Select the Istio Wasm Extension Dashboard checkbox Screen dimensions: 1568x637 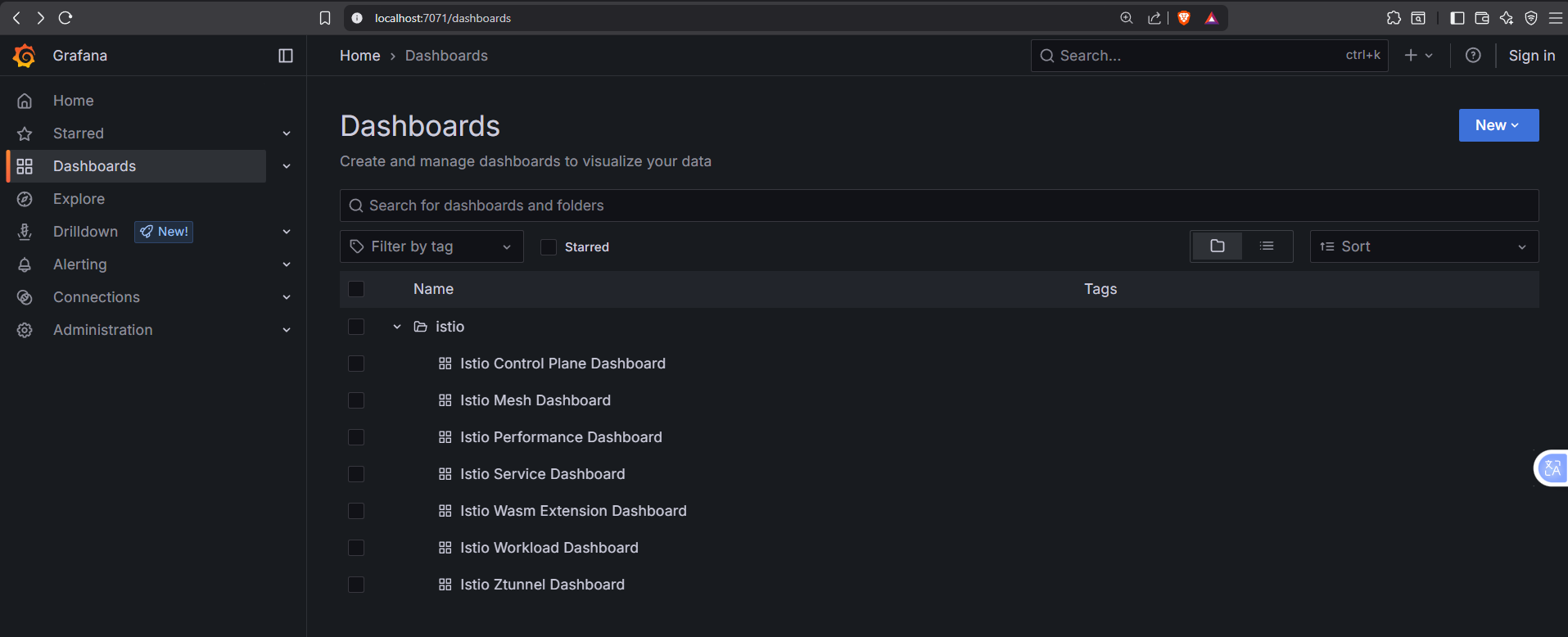356,511
